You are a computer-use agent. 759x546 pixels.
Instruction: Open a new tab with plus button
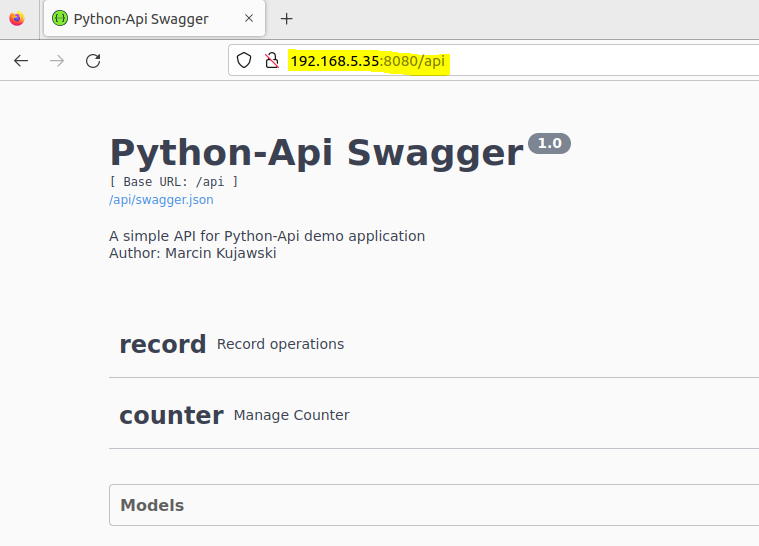(x=287, y=19)
